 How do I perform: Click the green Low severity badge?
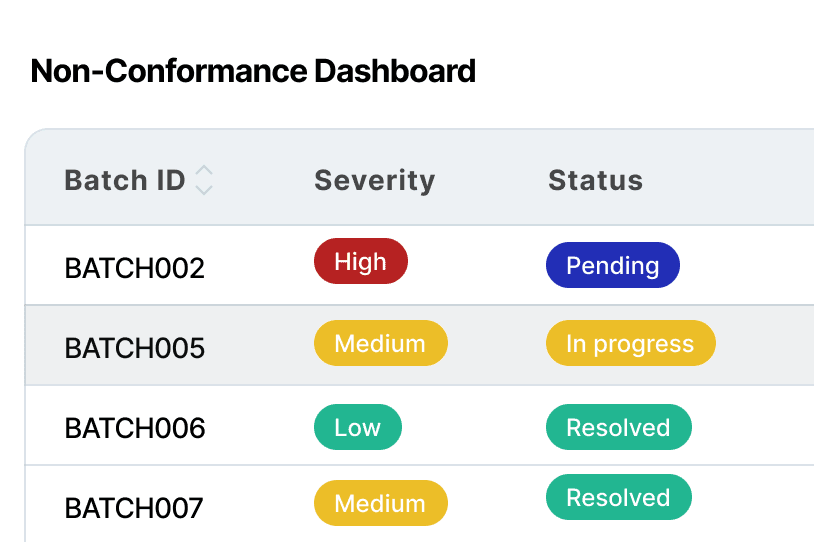tap(358, 427)
